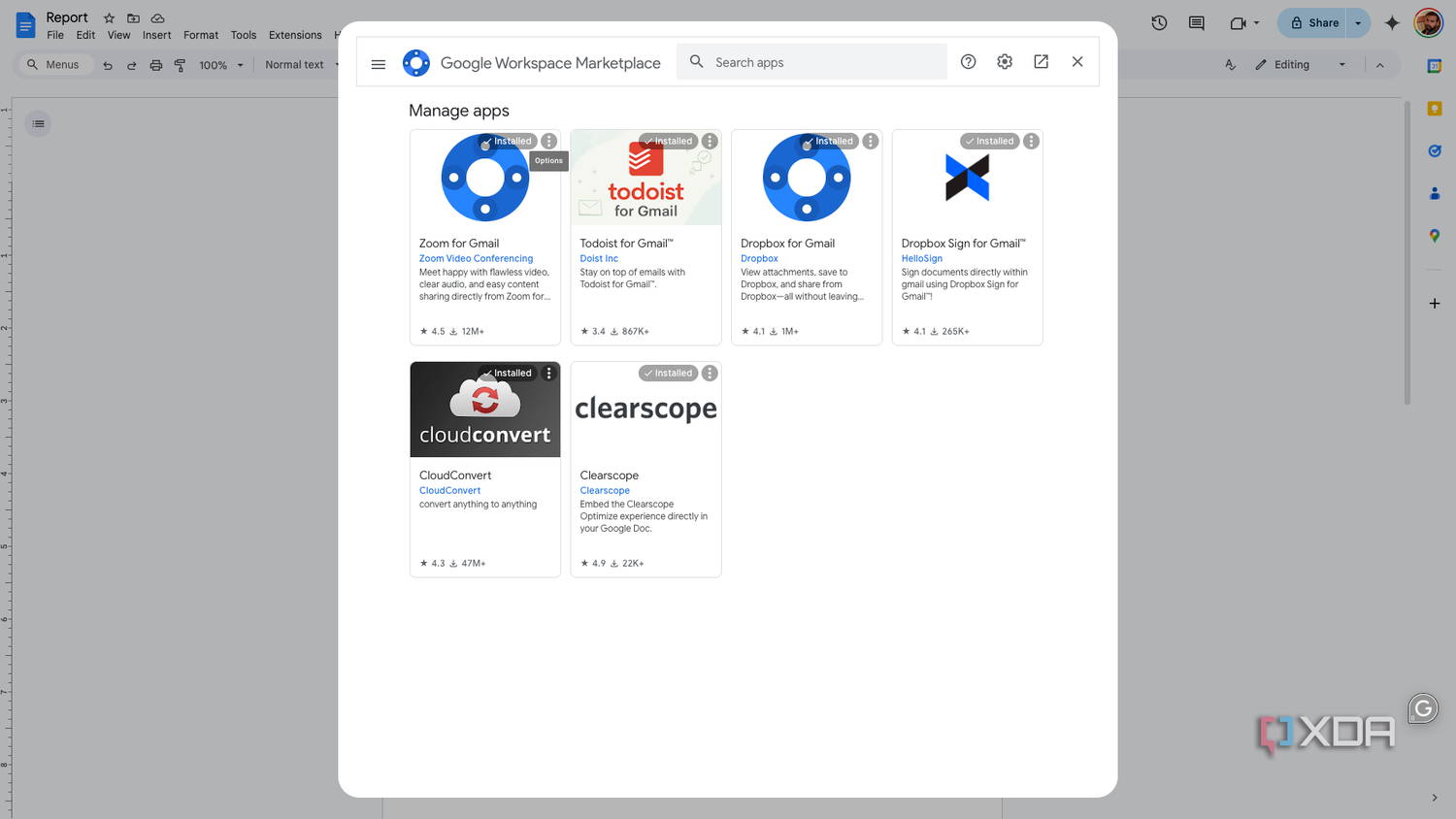The height and width of the screenshot is (819, 1456).
Task: Open the video call dropdown
Action: pos(1244,23)
